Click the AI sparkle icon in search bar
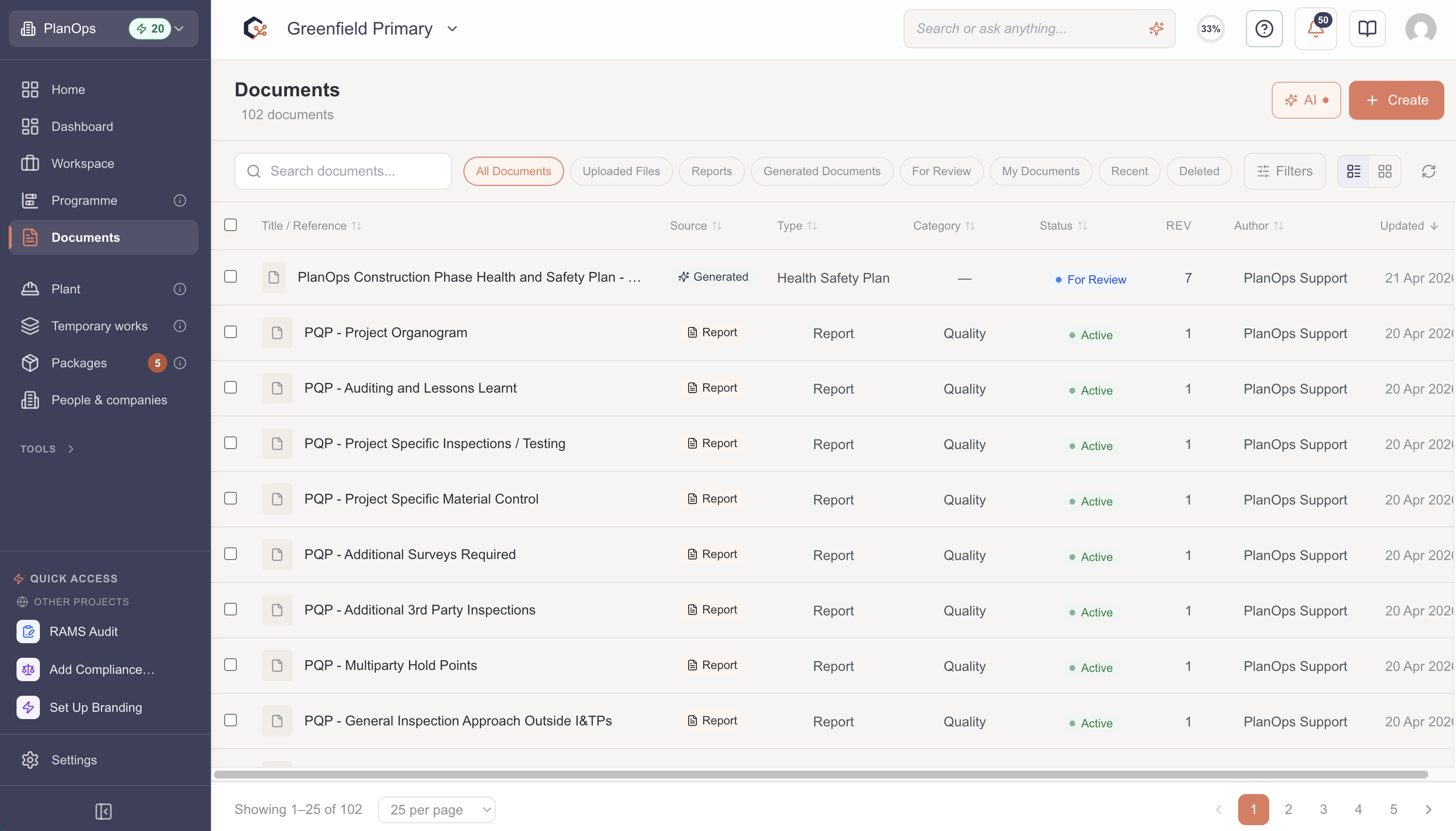Screen dimensions: 1456x831 tap(1156, 29)
